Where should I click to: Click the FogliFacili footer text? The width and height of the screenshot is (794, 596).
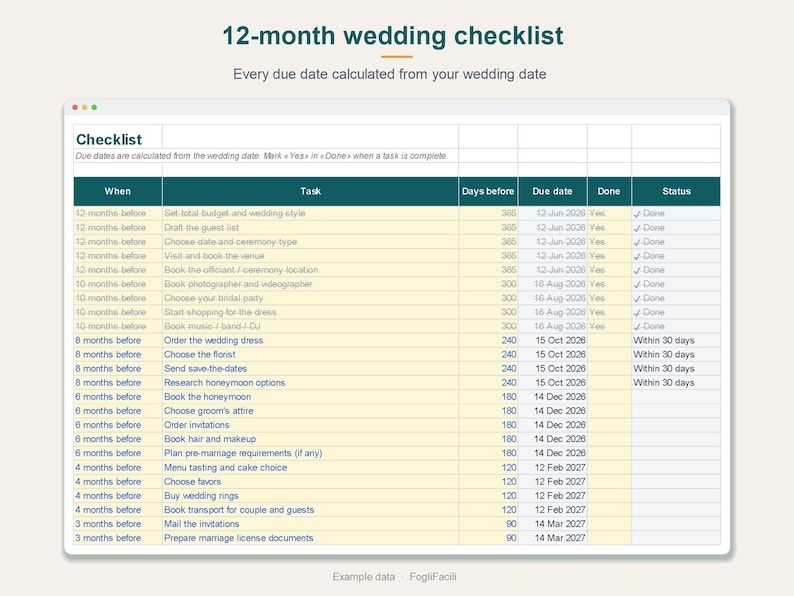pos(433,577)
